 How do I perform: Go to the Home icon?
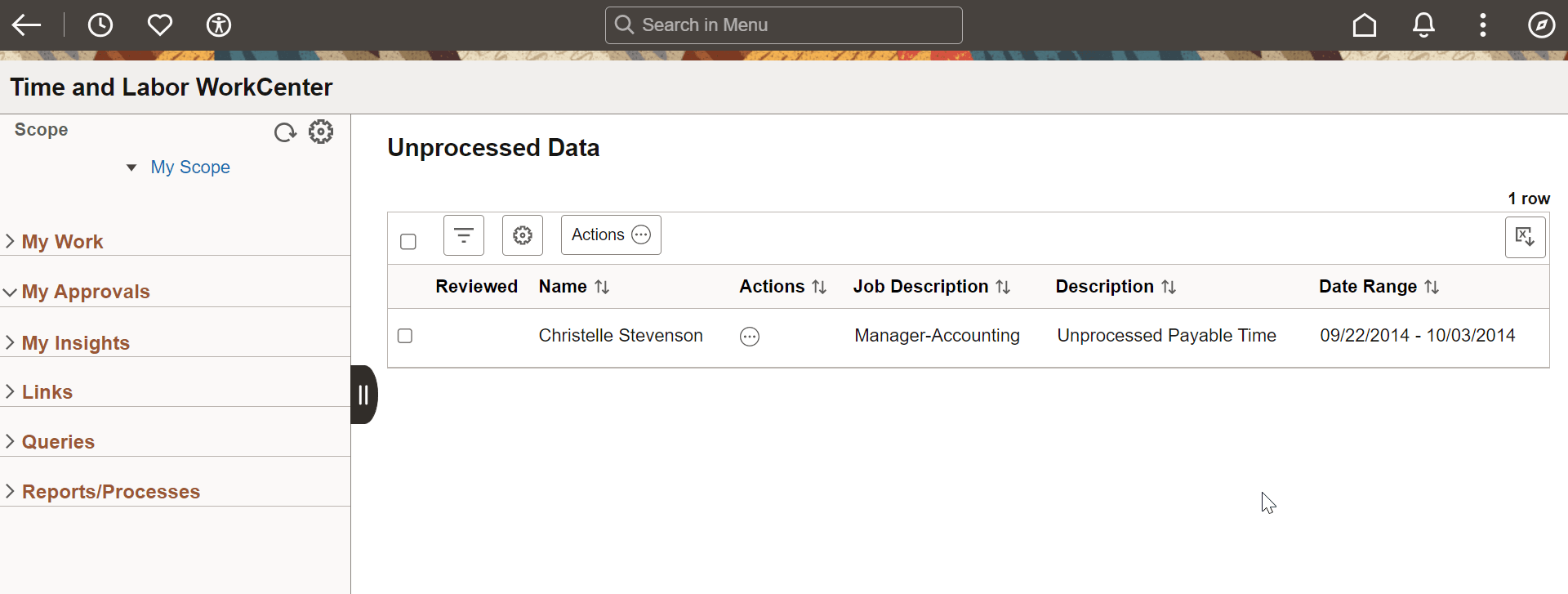(1365, 25)
